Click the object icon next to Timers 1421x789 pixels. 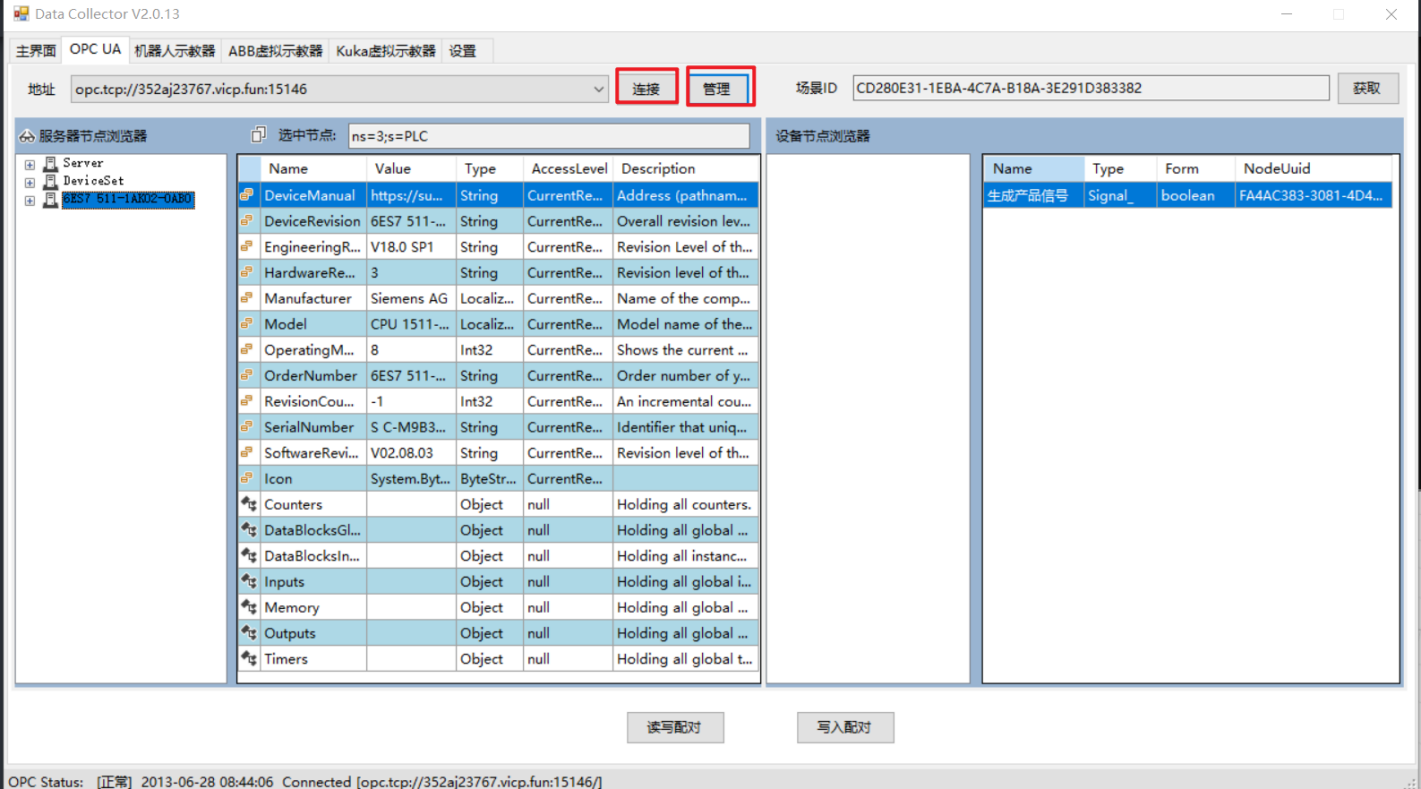(x=248, y=659)
